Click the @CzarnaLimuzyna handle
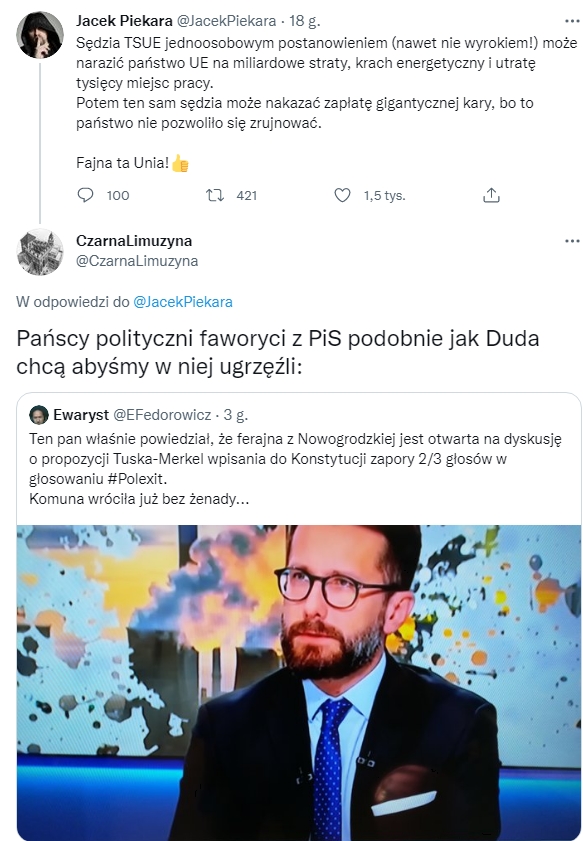 pos(137,261)
